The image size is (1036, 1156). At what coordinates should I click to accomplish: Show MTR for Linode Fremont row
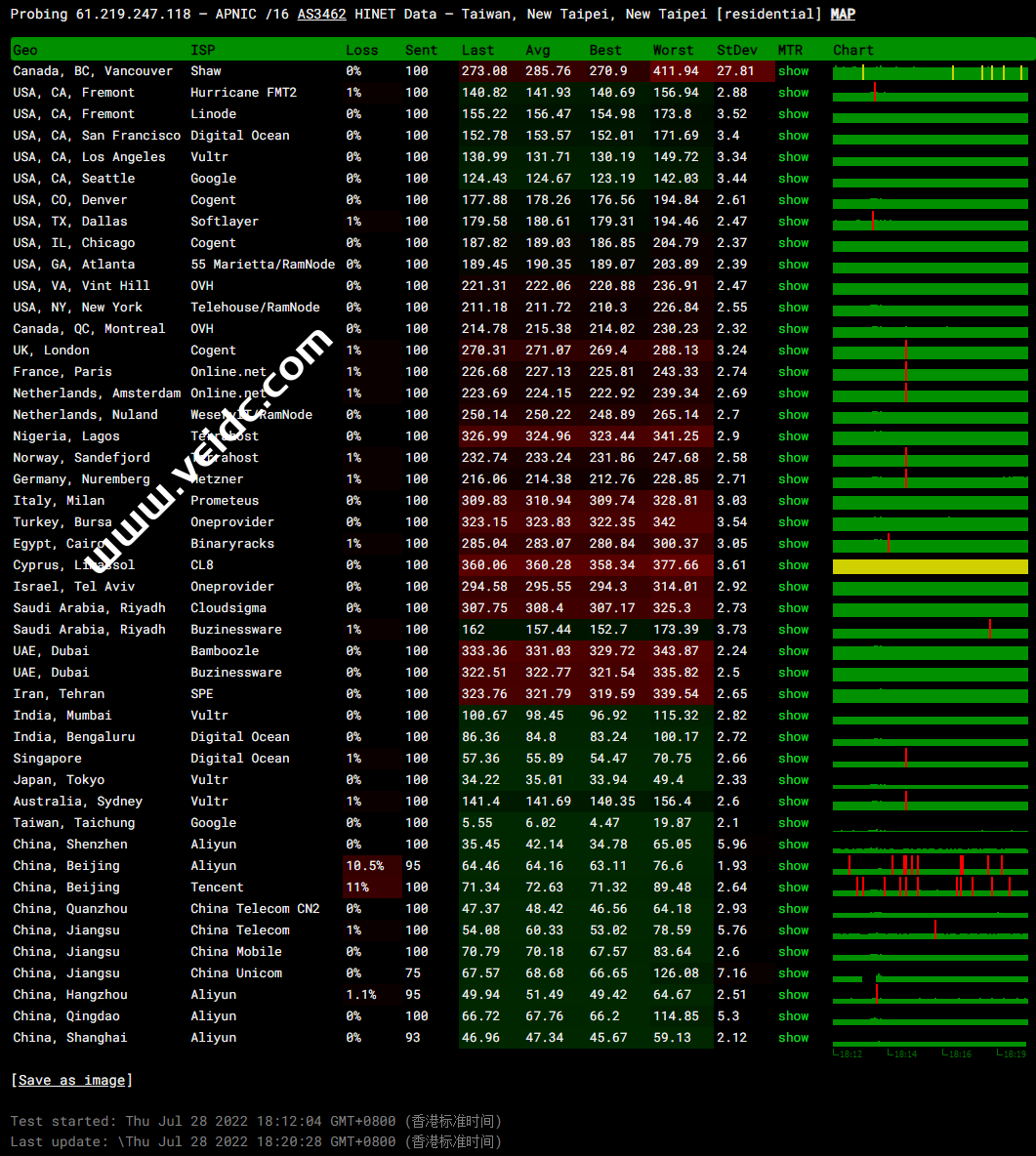tap(794, 113)
